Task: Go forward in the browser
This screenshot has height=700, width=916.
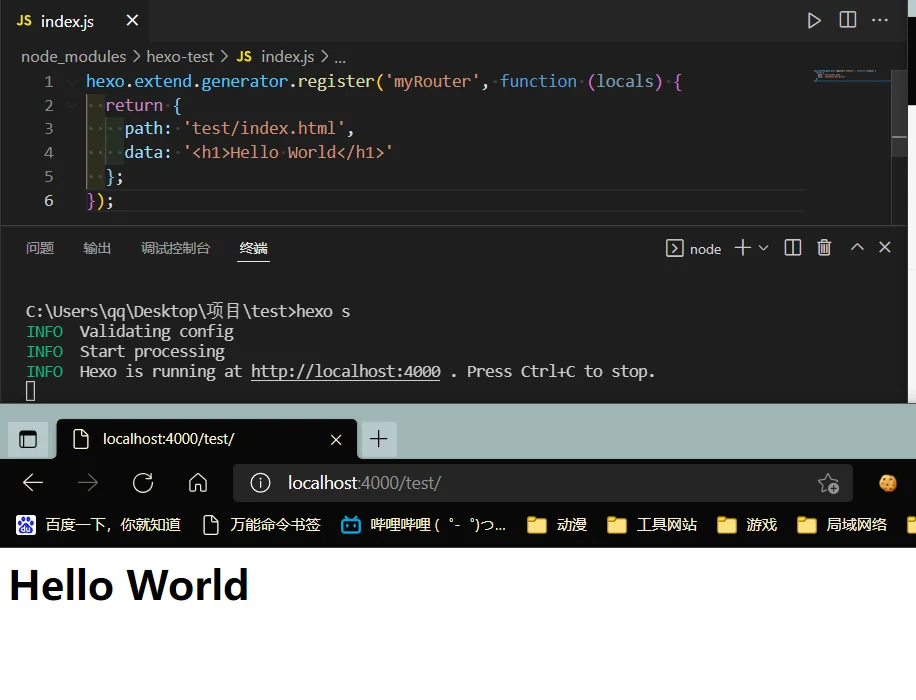Action: (88, 483)
